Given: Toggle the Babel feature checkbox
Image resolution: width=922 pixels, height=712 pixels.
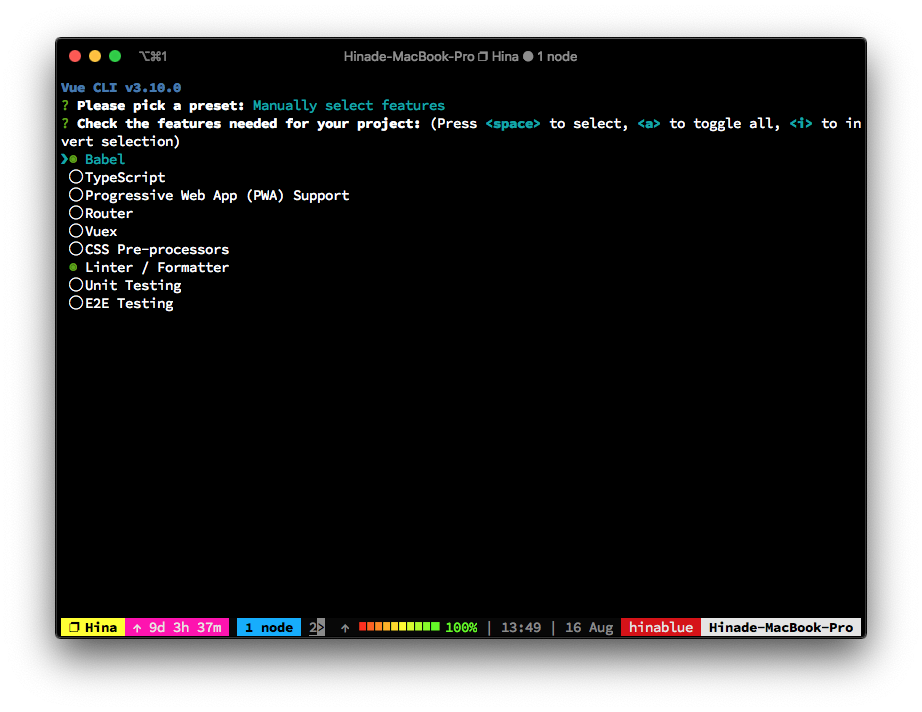Looking at the screenshot, I should coord(74,159).
